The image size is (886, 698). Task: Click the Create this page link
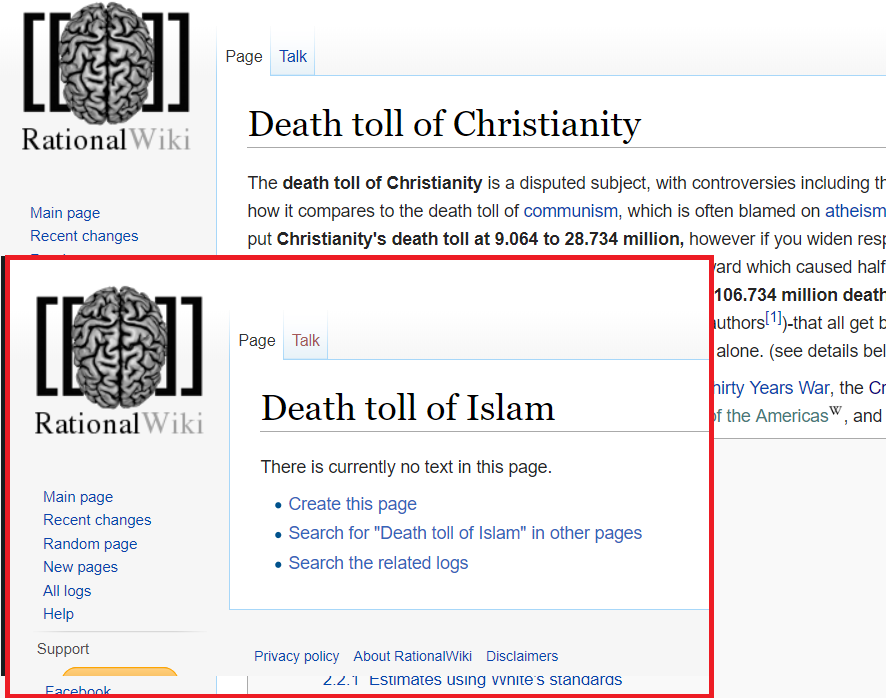tap(353, 504)
